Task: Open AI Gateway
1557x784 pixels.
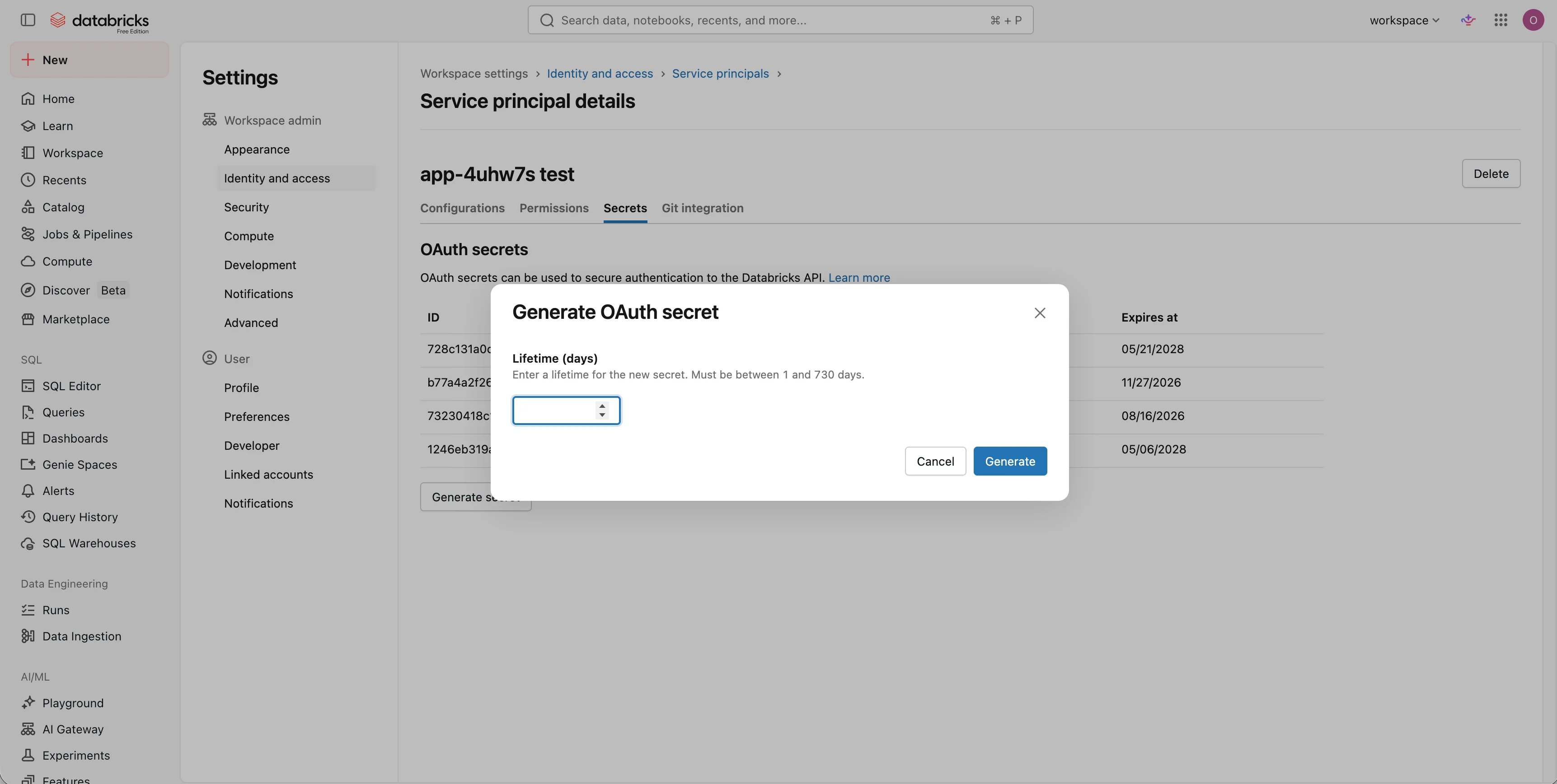Action: [89, 729]
